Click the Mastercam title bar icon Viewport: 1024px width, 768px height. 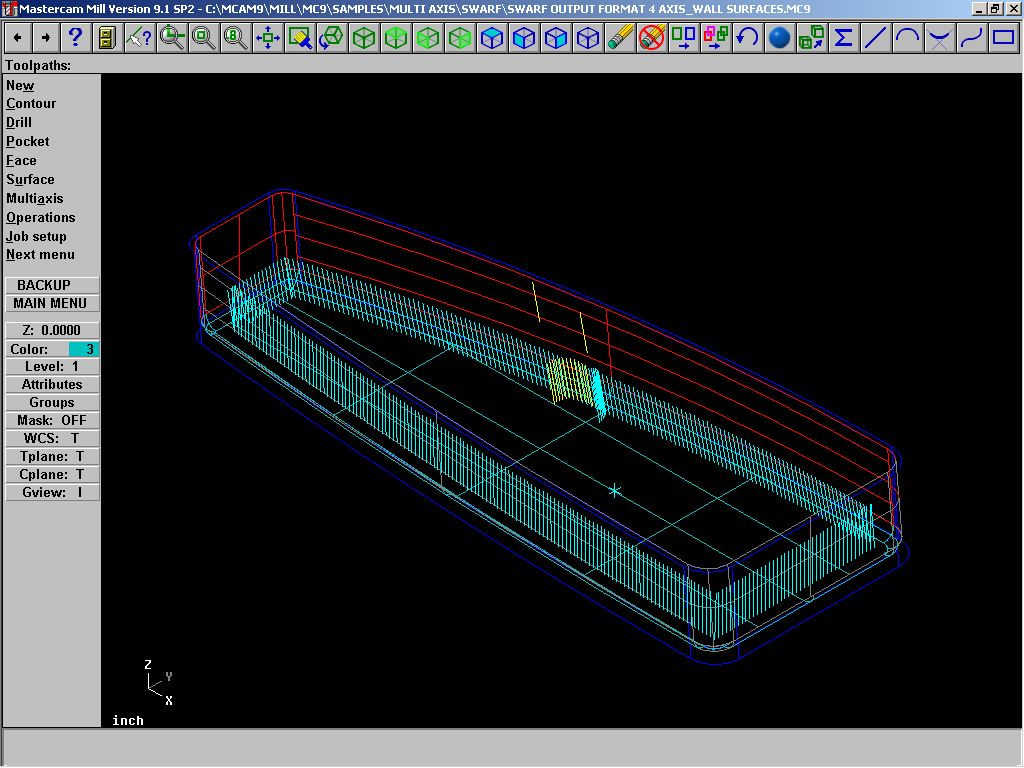point(9,9)
